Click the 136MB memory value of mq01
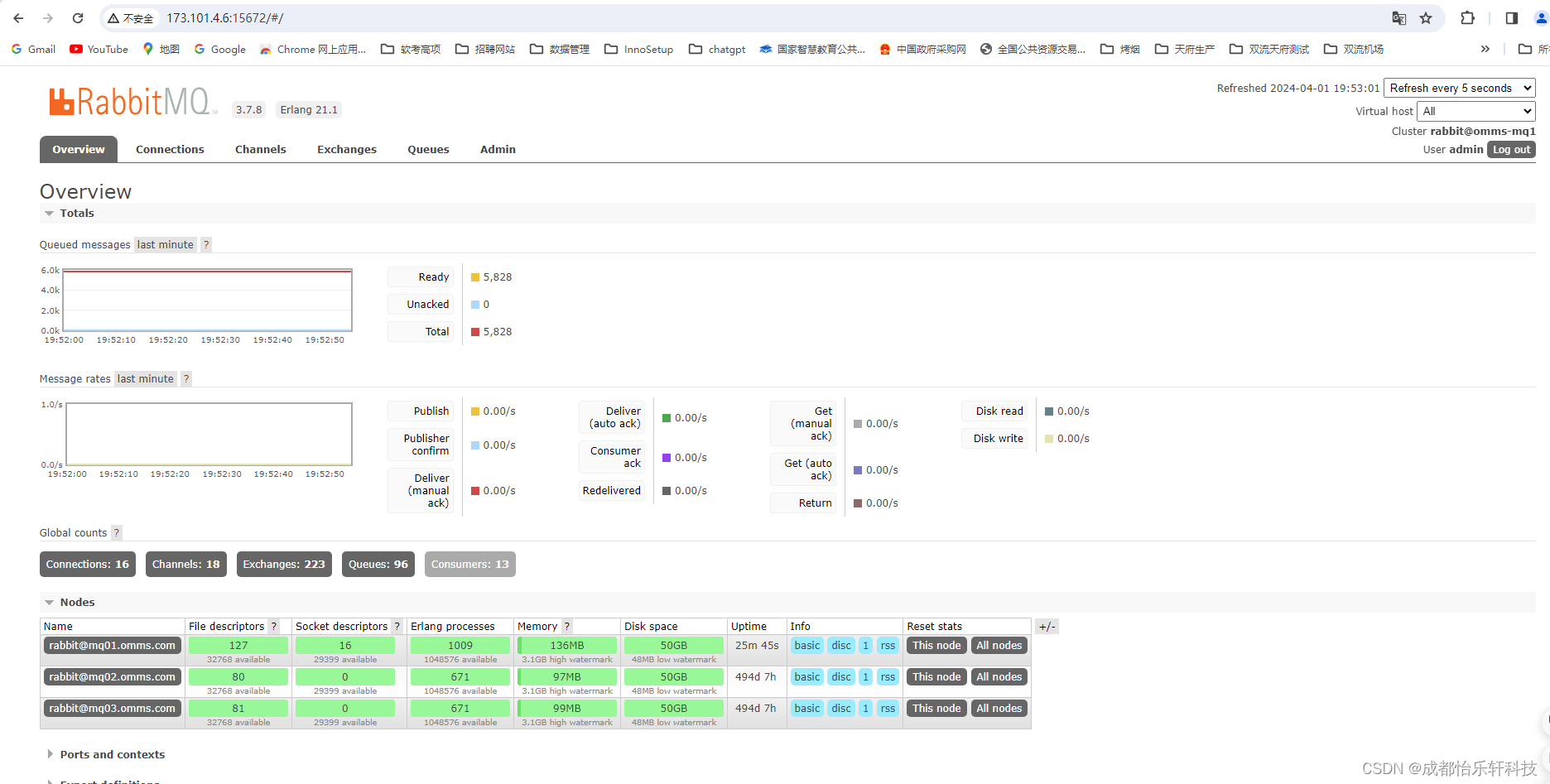1550x784 pixels. point(567,645)
